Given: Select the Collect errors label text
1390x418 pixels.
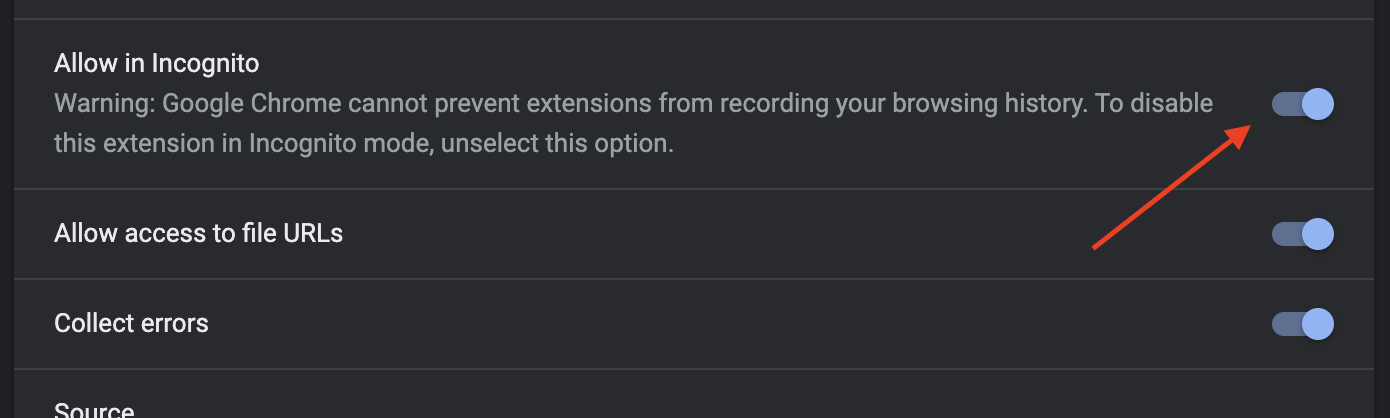Looking at the screenshot, I should click(132, 324).
